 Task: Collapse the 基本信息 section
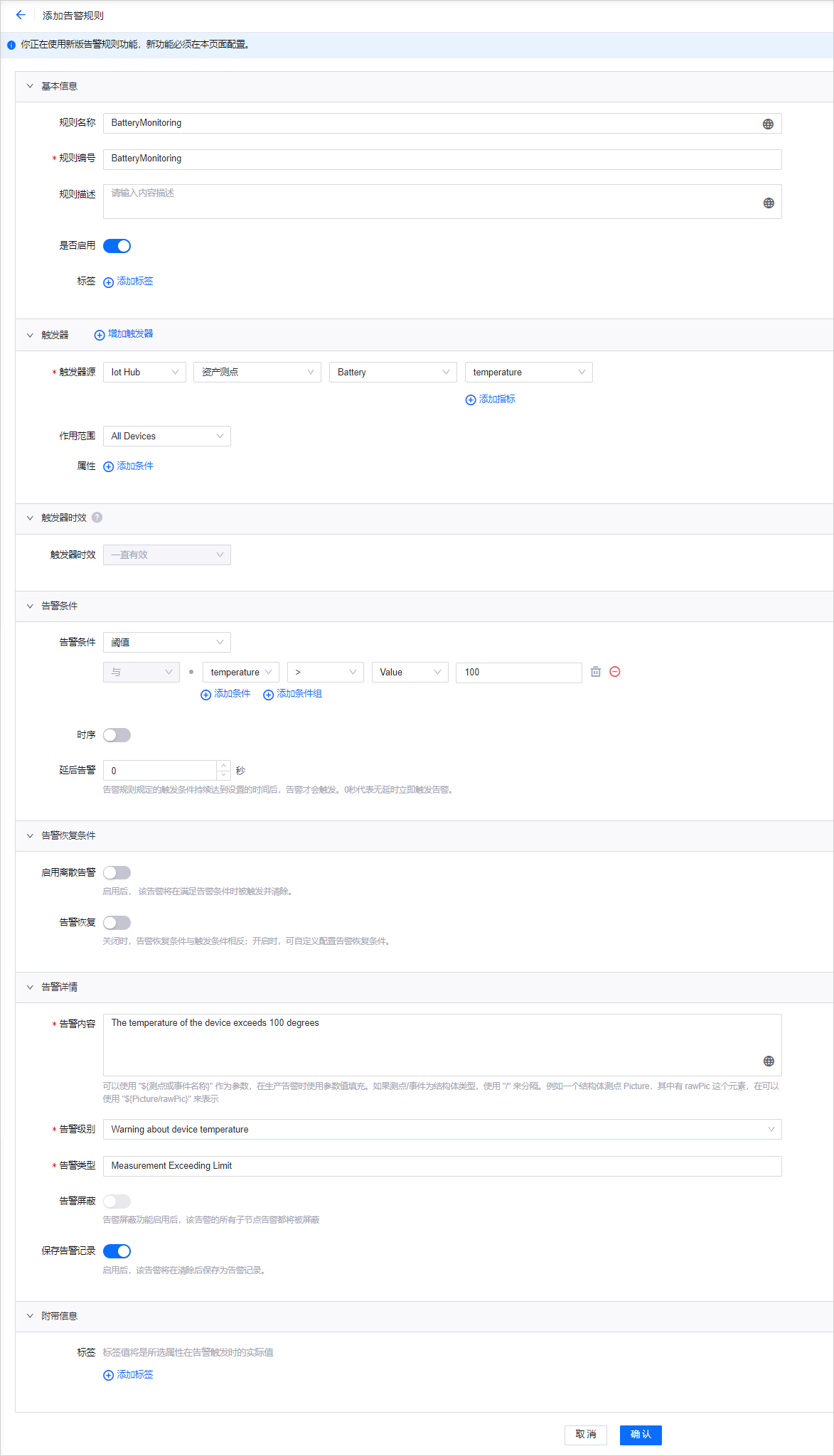(x=30, y=86)
